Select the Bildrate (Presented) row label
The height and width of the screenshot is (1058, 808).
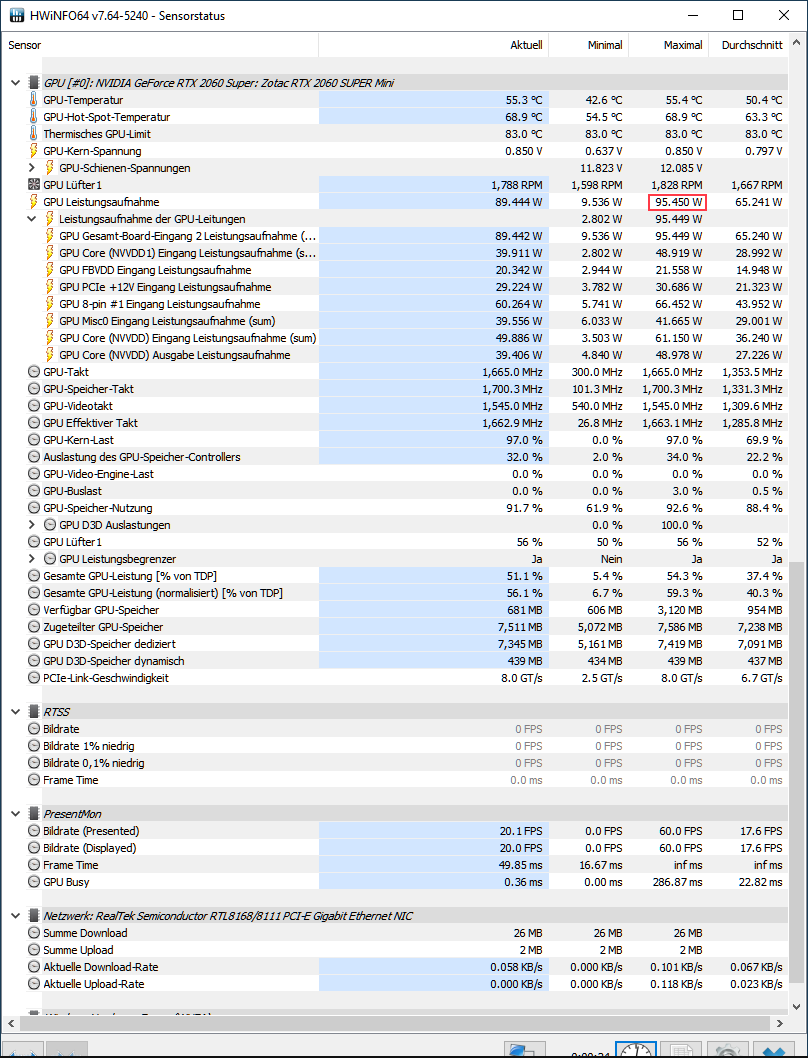click(91, 831)
